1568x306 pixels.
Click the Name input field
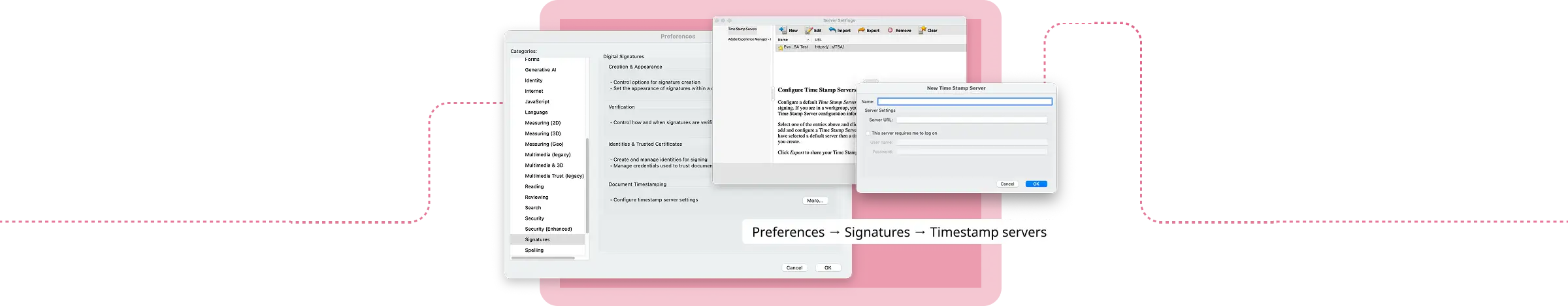[964, 101]
